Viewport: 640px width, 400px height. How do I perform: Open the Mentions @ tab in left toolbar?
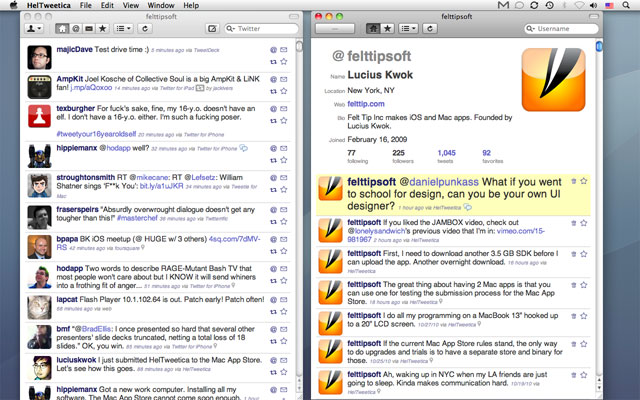76,29
